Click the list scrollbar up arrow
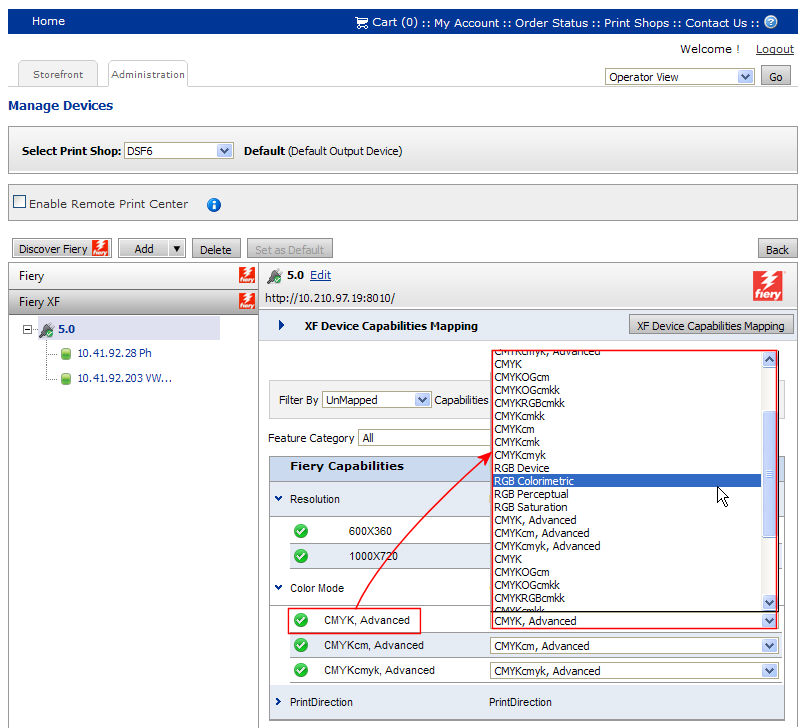Screen dimensions: 805x728 click(769, 360)
